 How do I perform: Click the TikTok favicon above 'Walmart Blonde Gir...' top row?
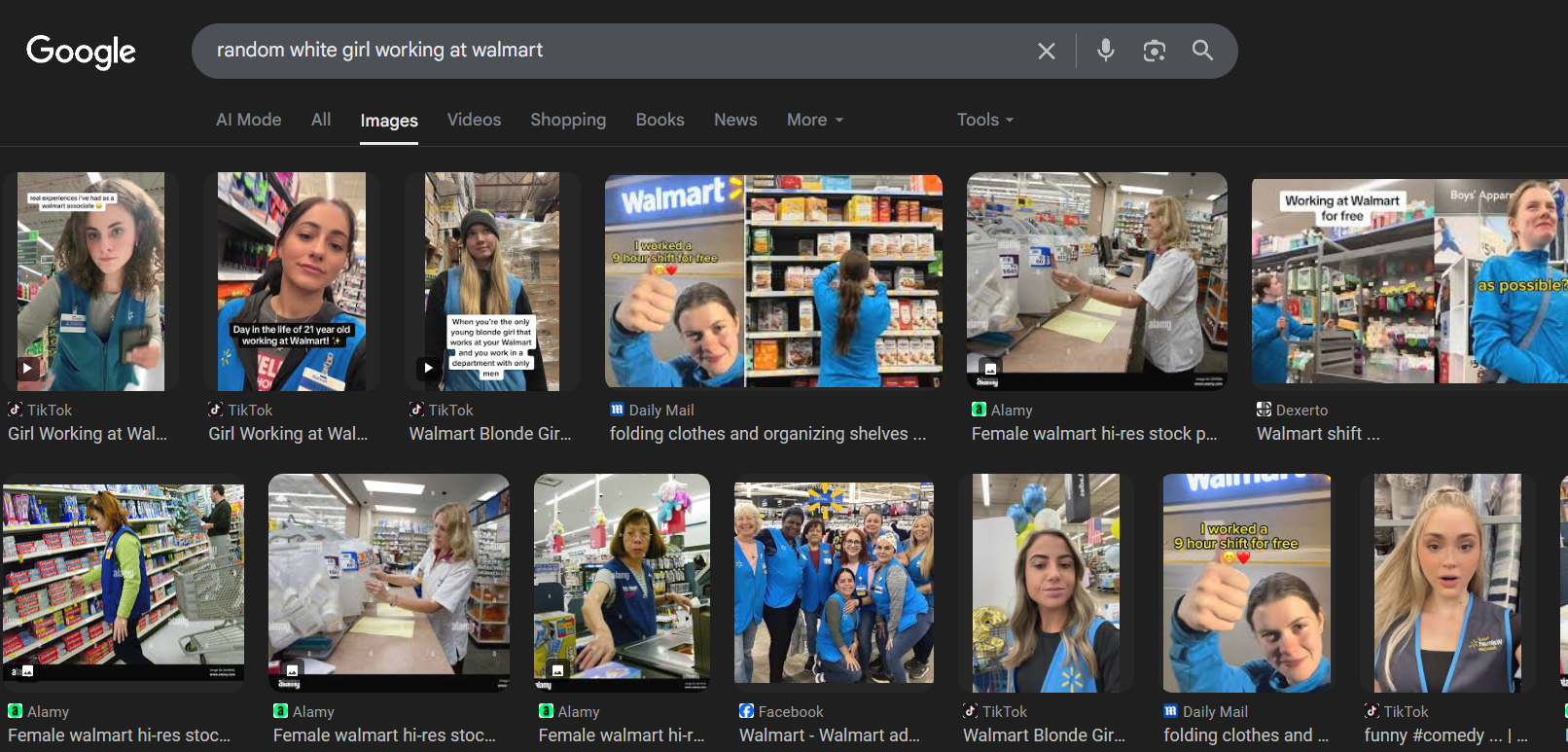coord(416,410)
